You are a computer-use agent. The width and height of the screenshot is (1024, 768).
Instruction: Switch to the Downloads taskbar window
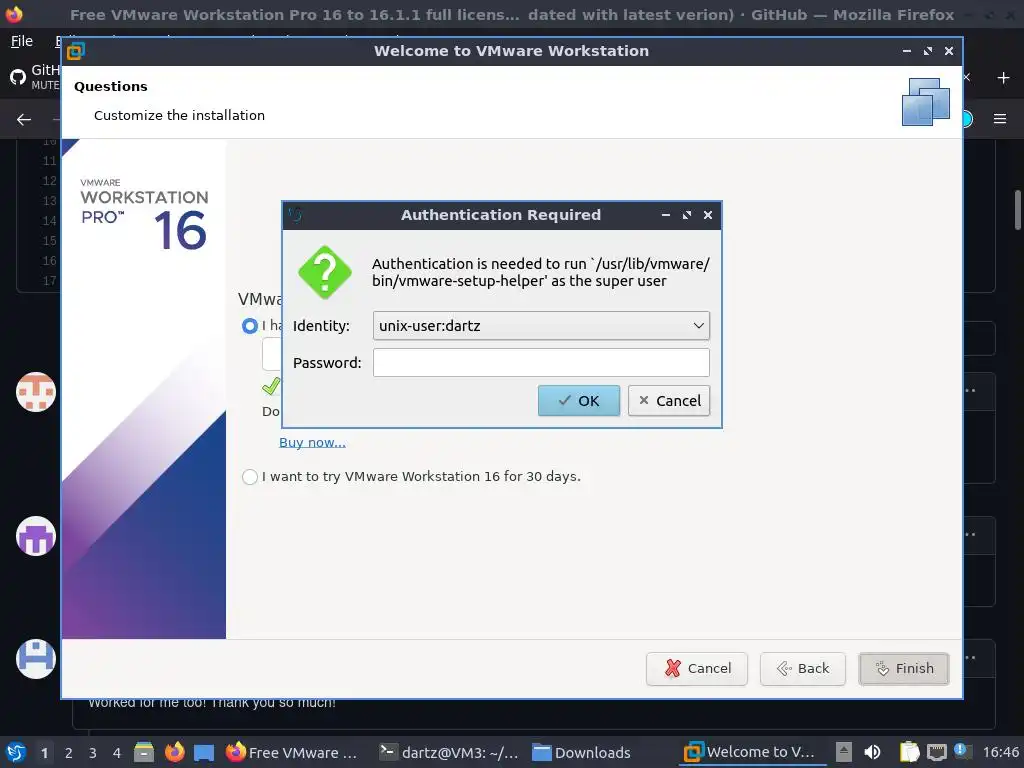pyautogui.click(x=581, y=752)
